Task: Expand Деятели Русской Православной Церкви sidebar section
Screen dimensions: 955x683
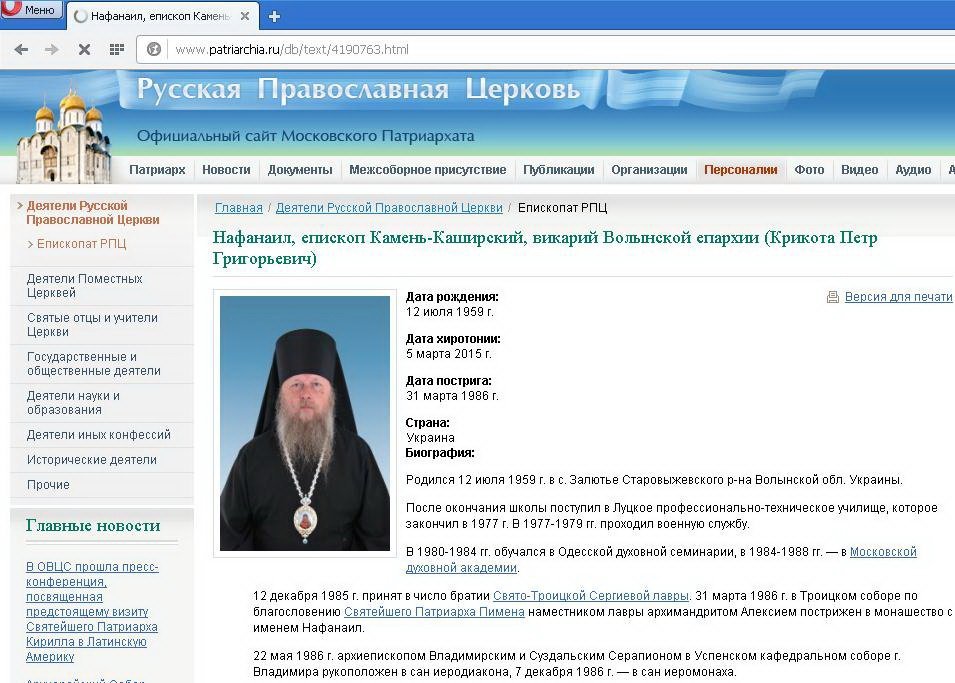Action: point(92,213)
